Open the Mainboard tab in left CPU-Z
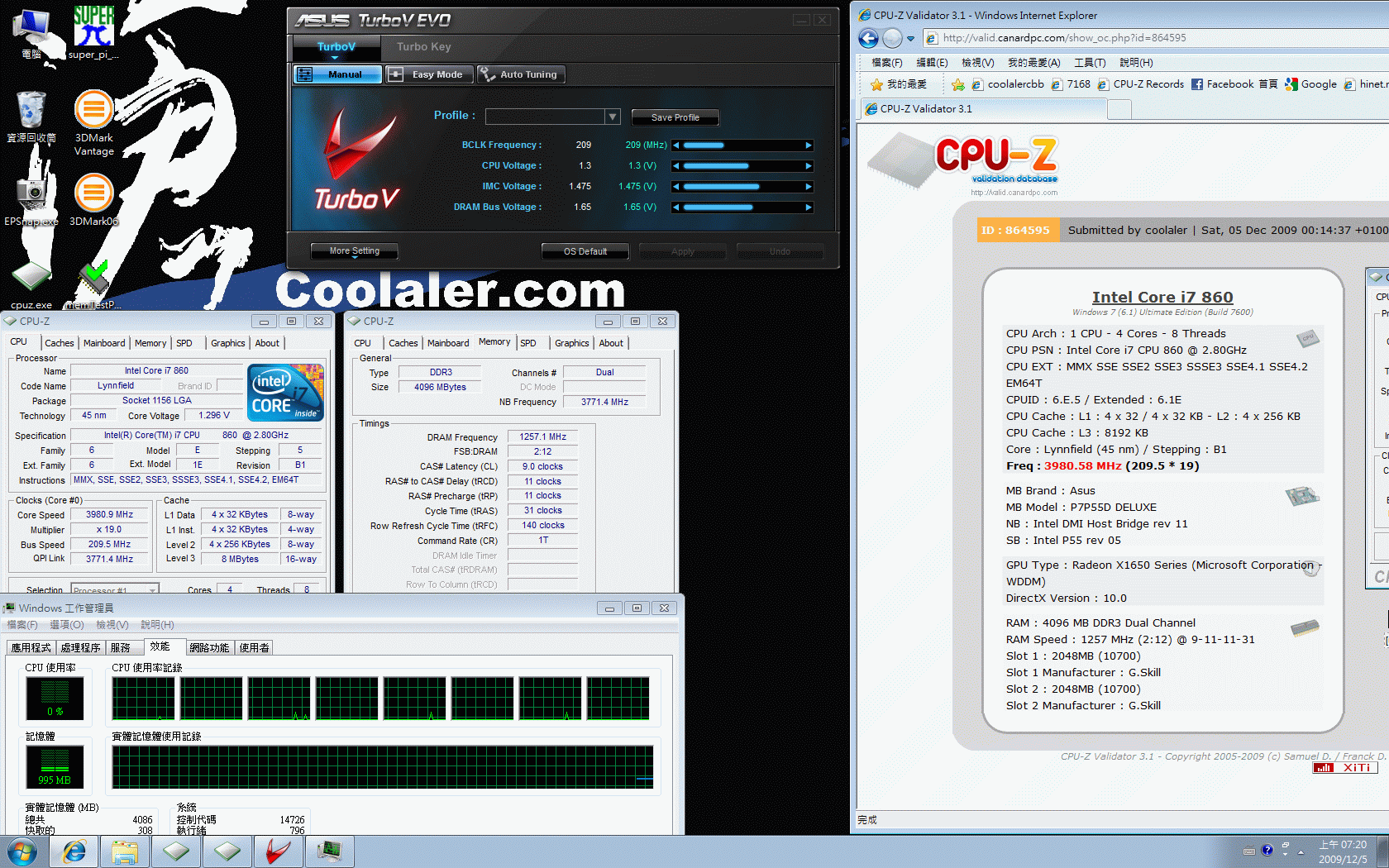The width and height of the screenshot is (1389, 868). tap(104, 343)
